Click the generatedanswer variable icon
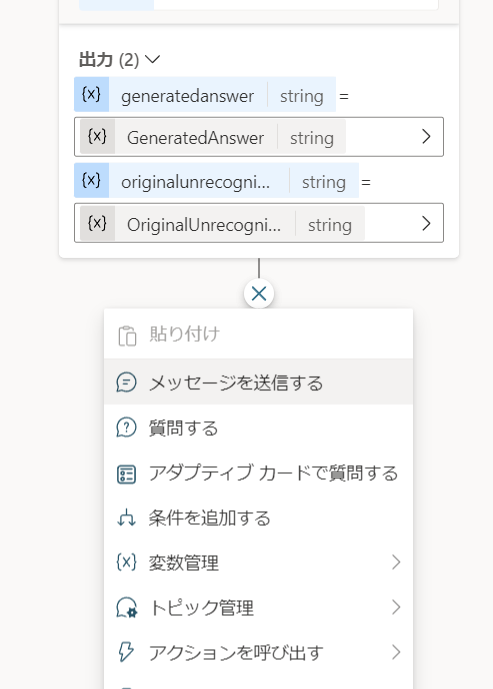 click(x=91, y=94)
